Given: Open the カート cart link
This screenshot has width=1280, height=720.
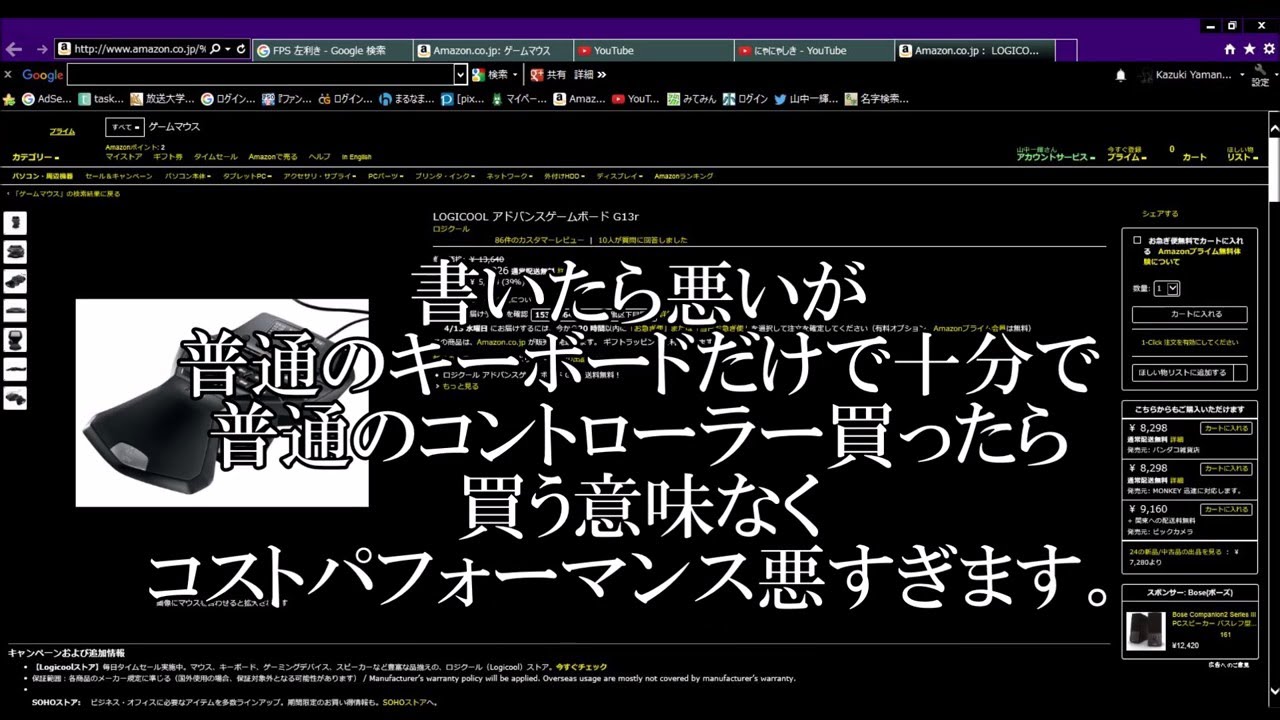Looking at the screenshot, I should tap(1194, 157).
